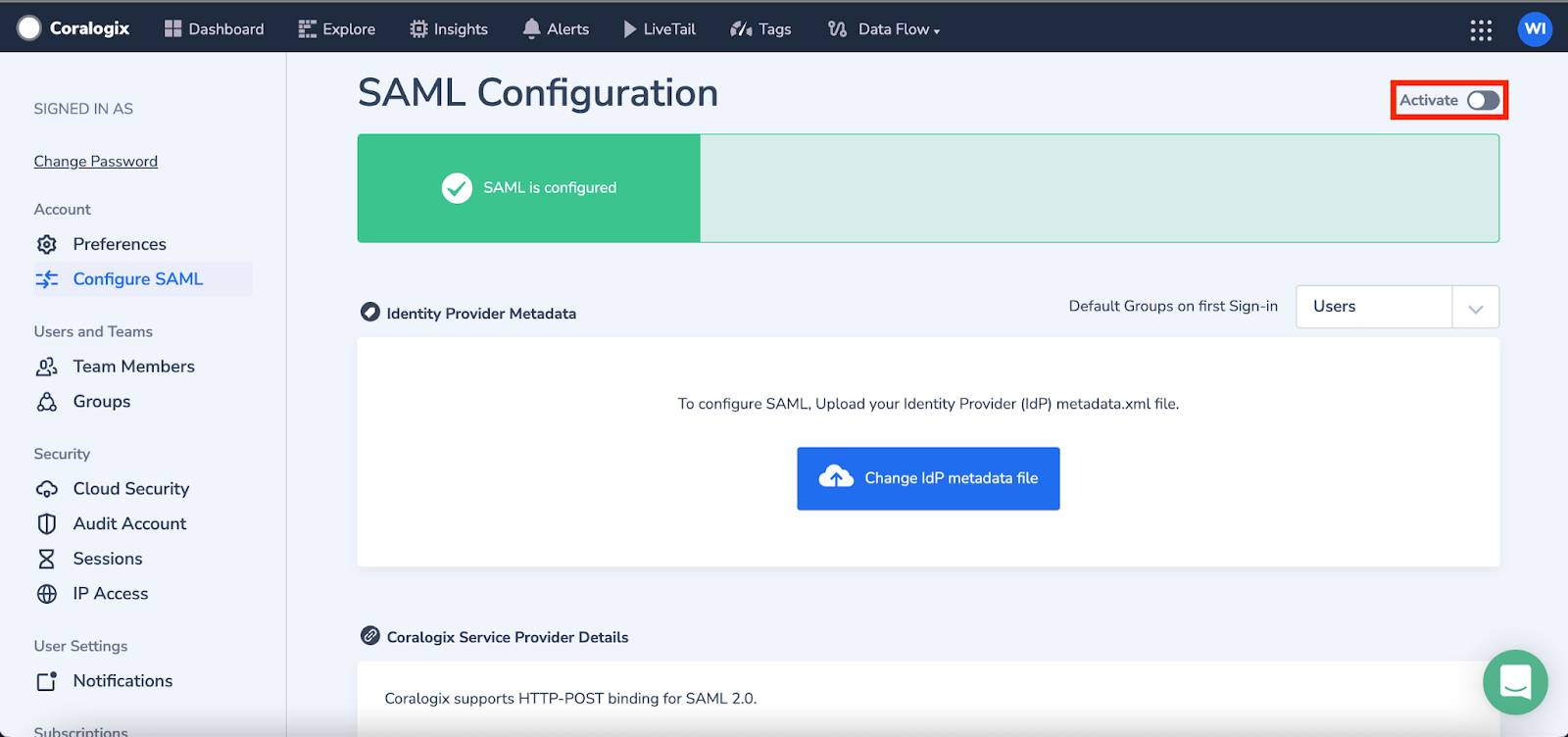
Task: Open the LiveTail menu item
Action: (660, 29)
